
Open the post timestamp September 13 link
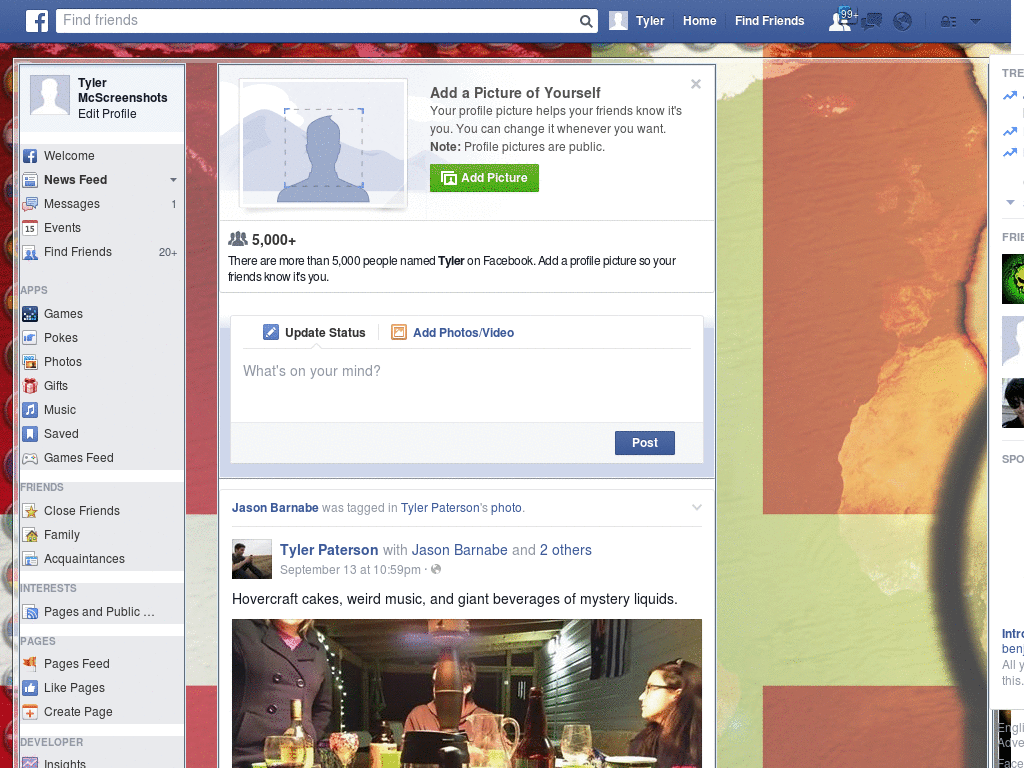350,569
